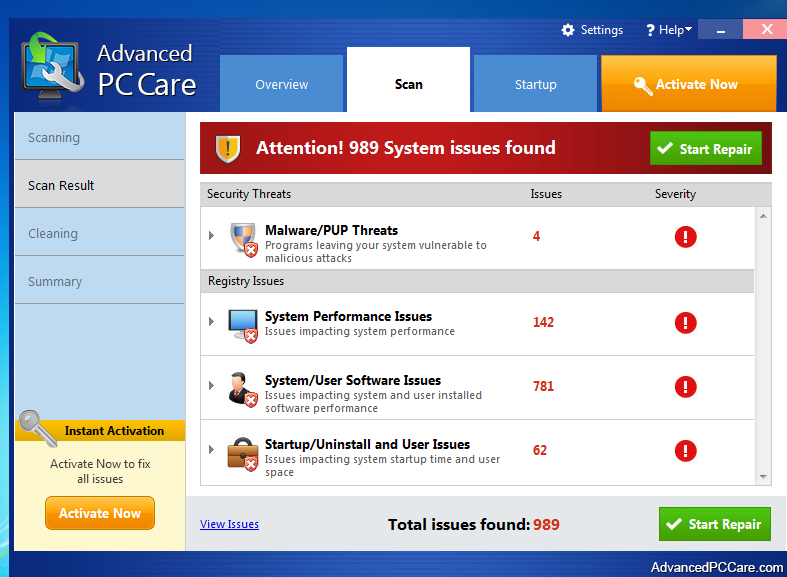This screenshot has width=787, height=577.
Task: Click the yellow warning shield in Attention banner
Action: coord(229,149)
